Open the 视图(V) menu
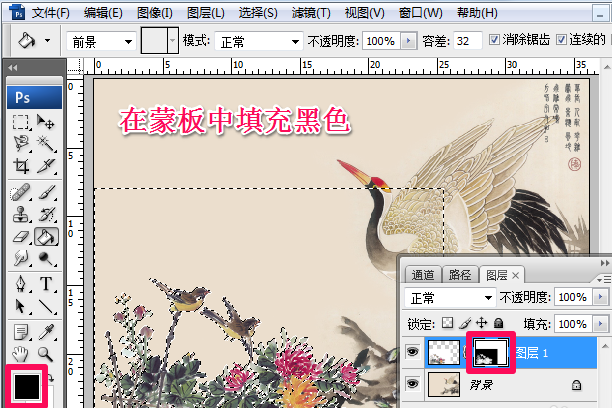Screen dimensions: 612x408 tap(365, 13)
